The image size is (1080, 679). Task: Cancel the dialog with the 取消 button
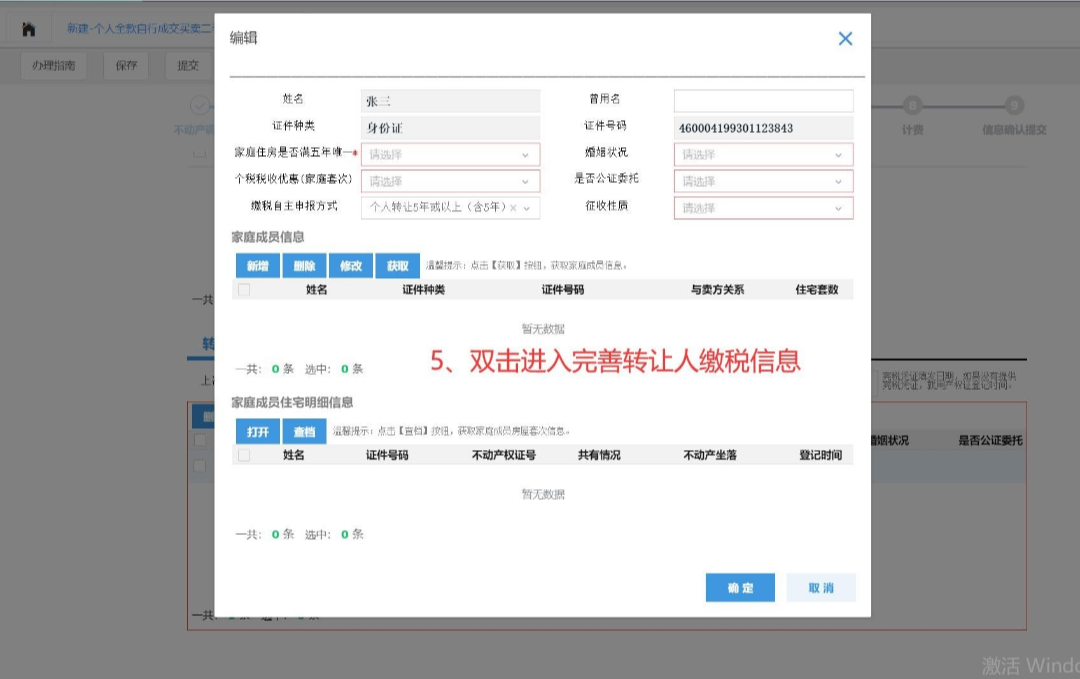(820, 588)
